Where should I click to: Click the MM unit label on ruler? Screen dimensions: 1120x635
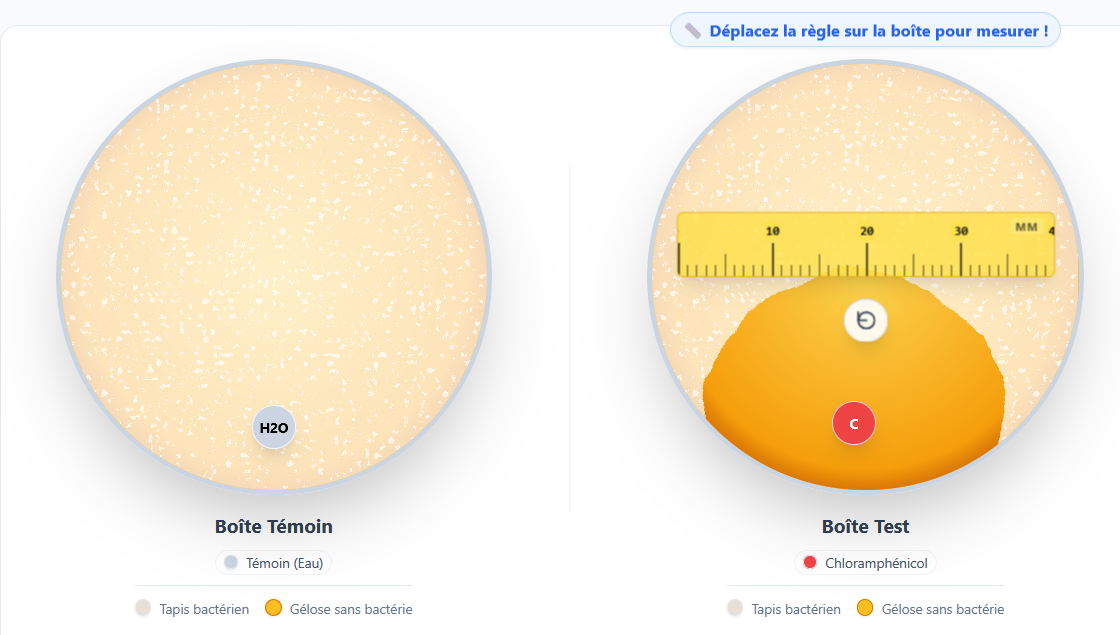pos(1026,227)
